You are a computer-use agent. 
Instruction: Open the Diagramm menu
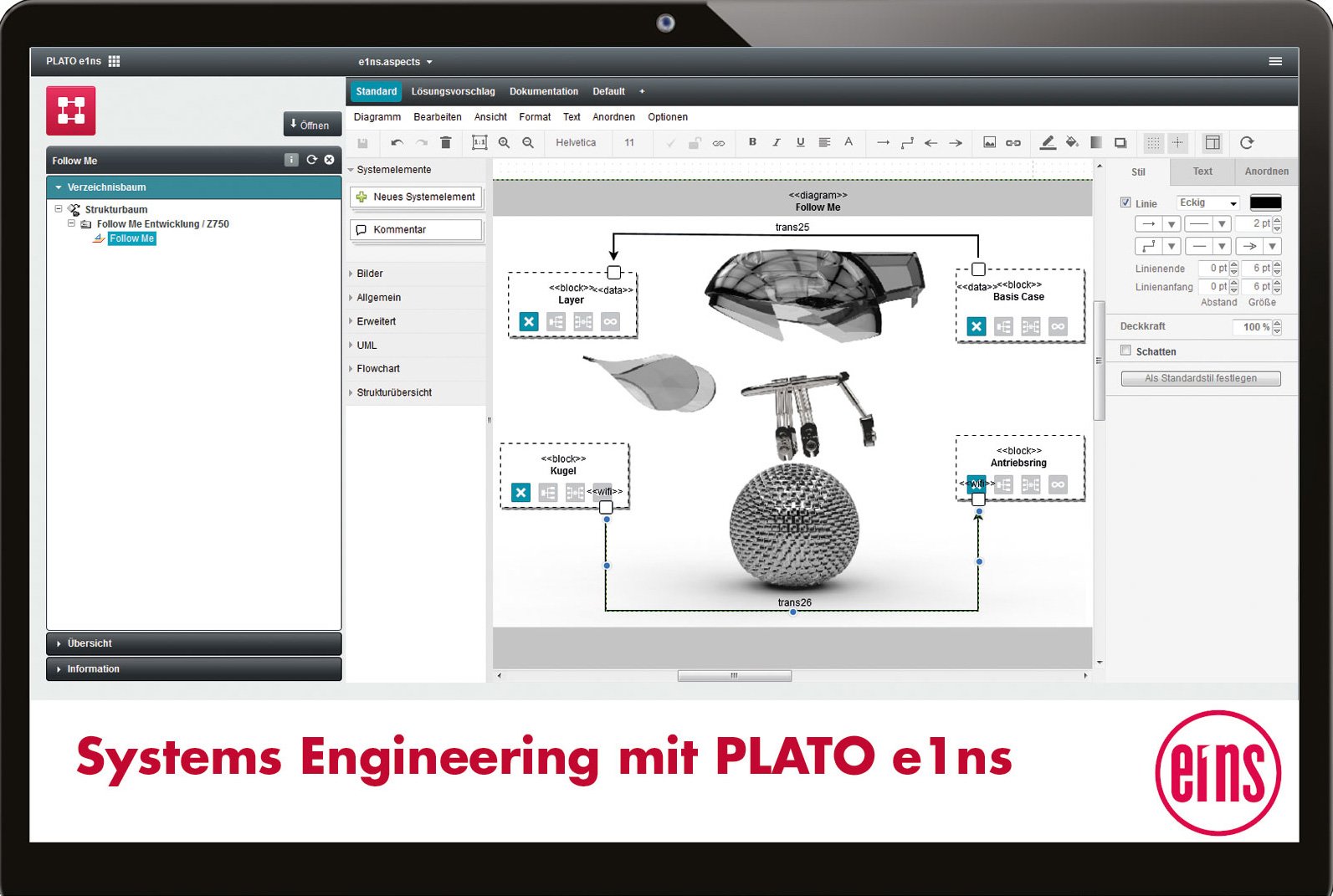pyautogui.click(x=377, y=117)
